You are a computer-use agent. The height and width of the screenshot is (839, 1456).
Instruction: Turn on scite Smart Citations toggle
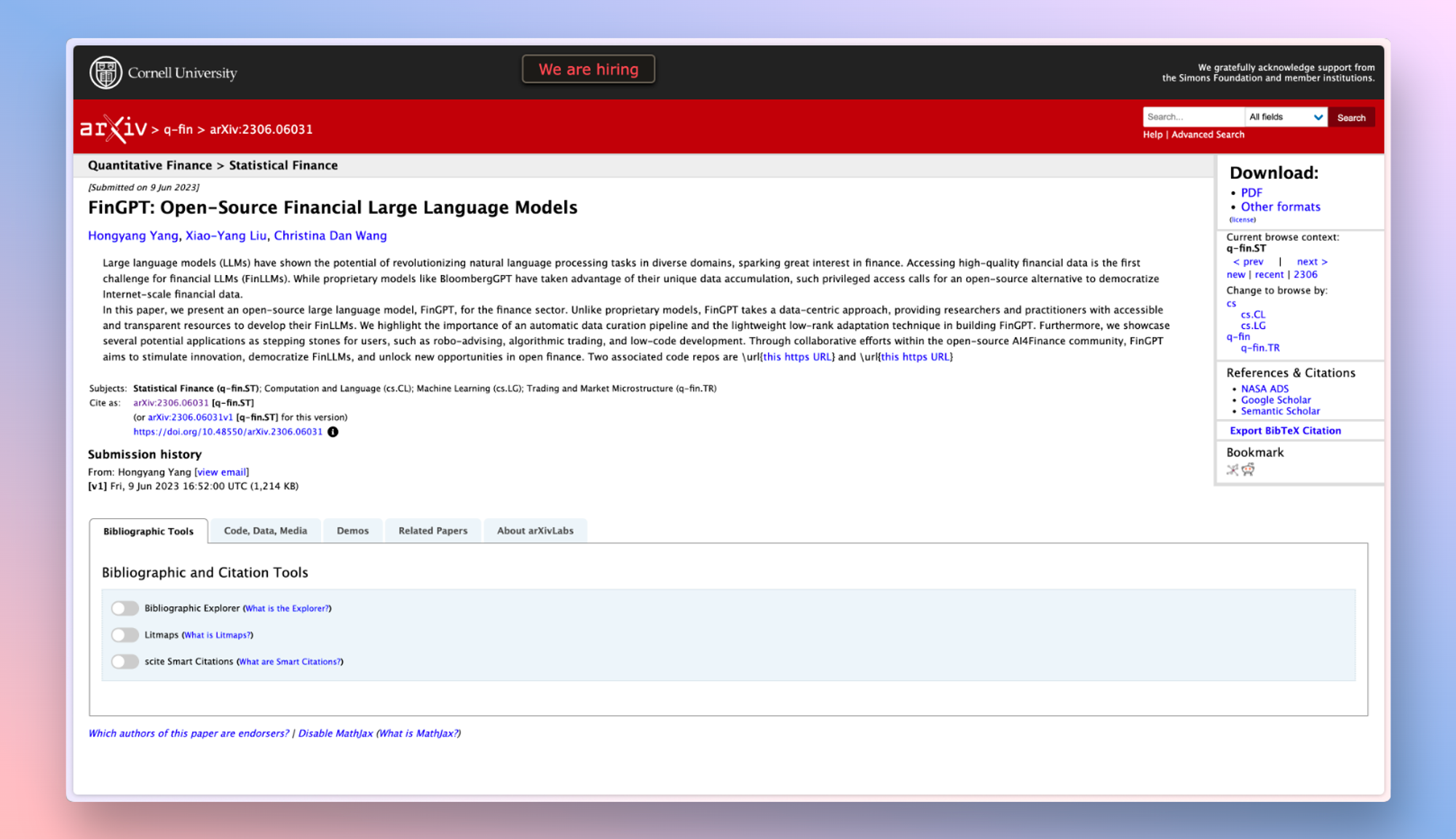(x=124, y=661)
